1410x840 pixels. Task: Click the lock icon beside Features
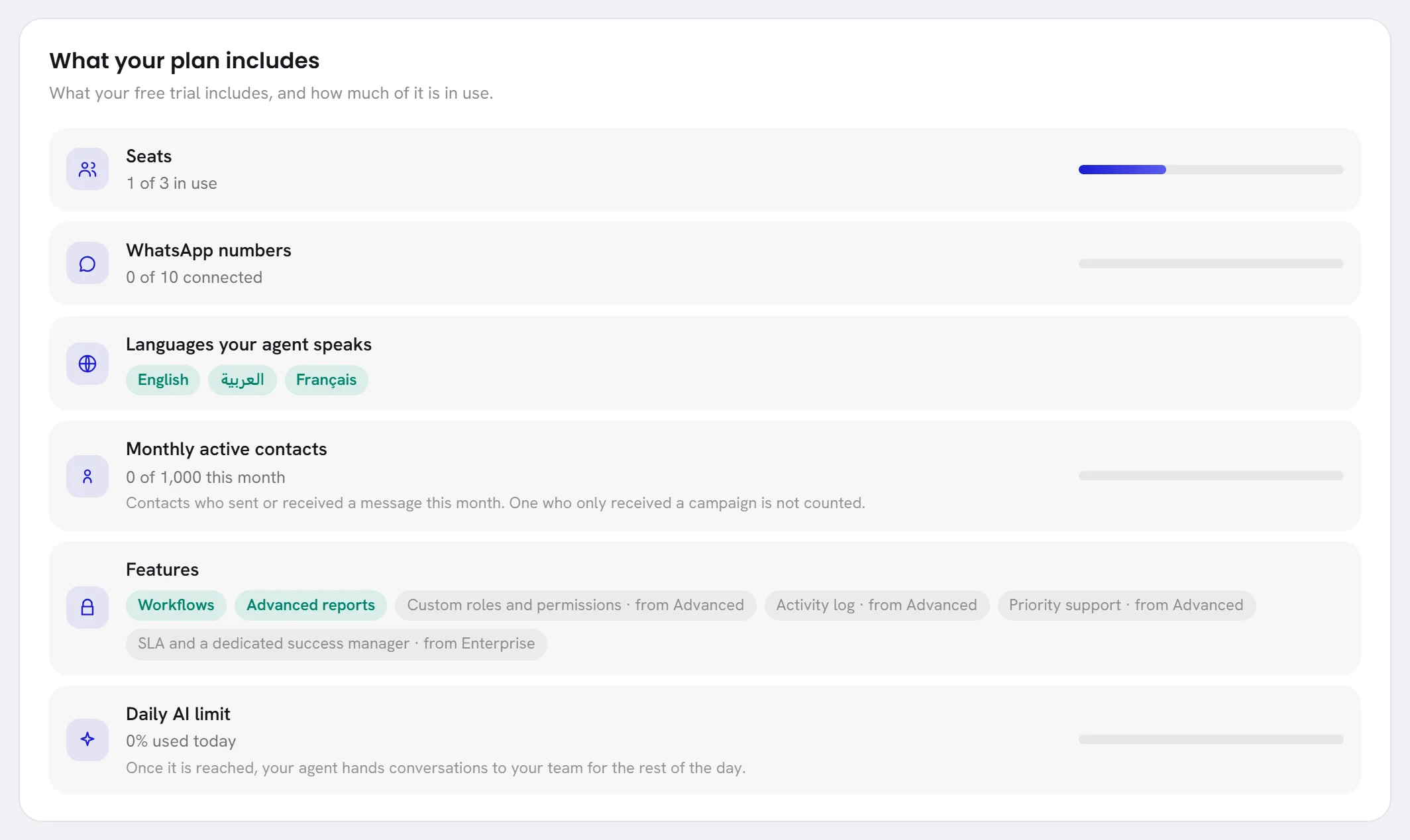(87, 607)
